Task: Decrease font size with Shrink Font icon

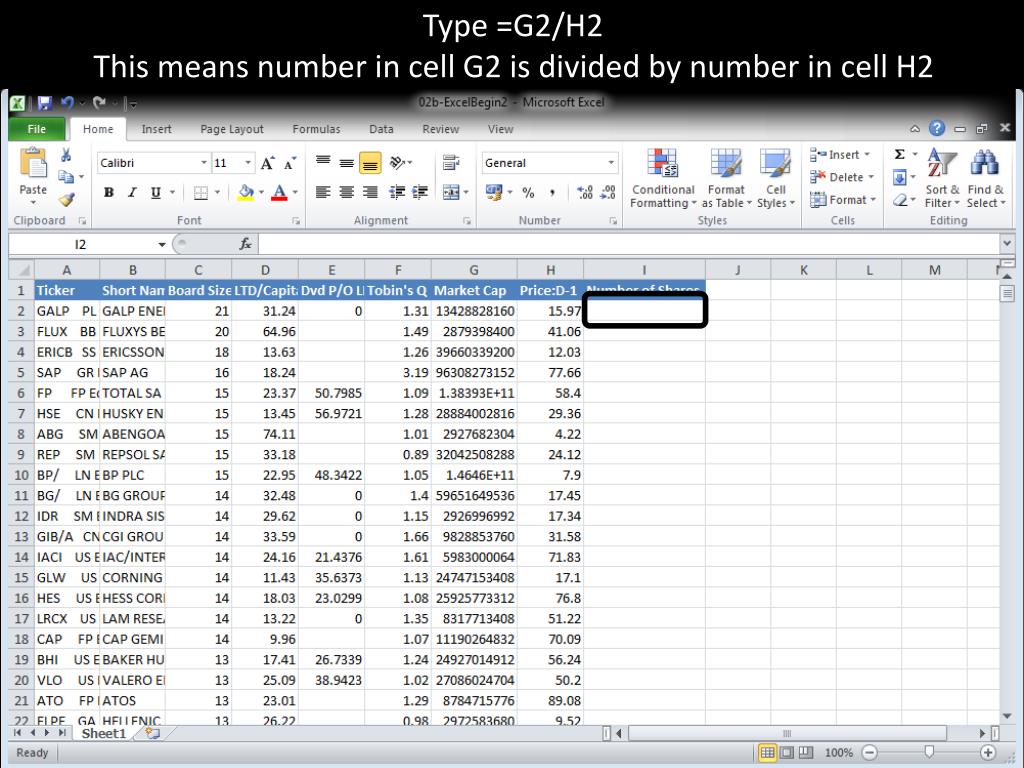Action: (x=290, y=163)
